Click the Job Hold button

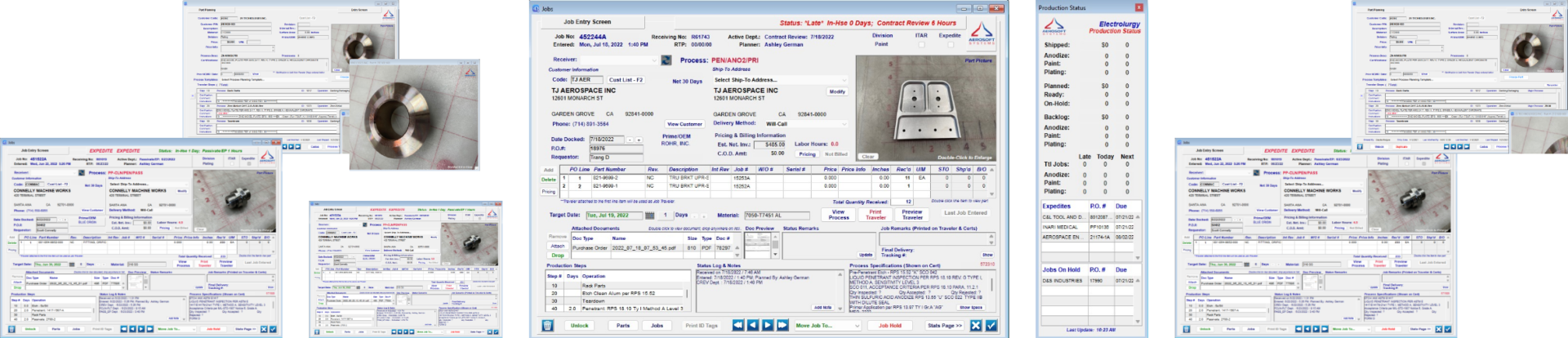coord(889,325)
